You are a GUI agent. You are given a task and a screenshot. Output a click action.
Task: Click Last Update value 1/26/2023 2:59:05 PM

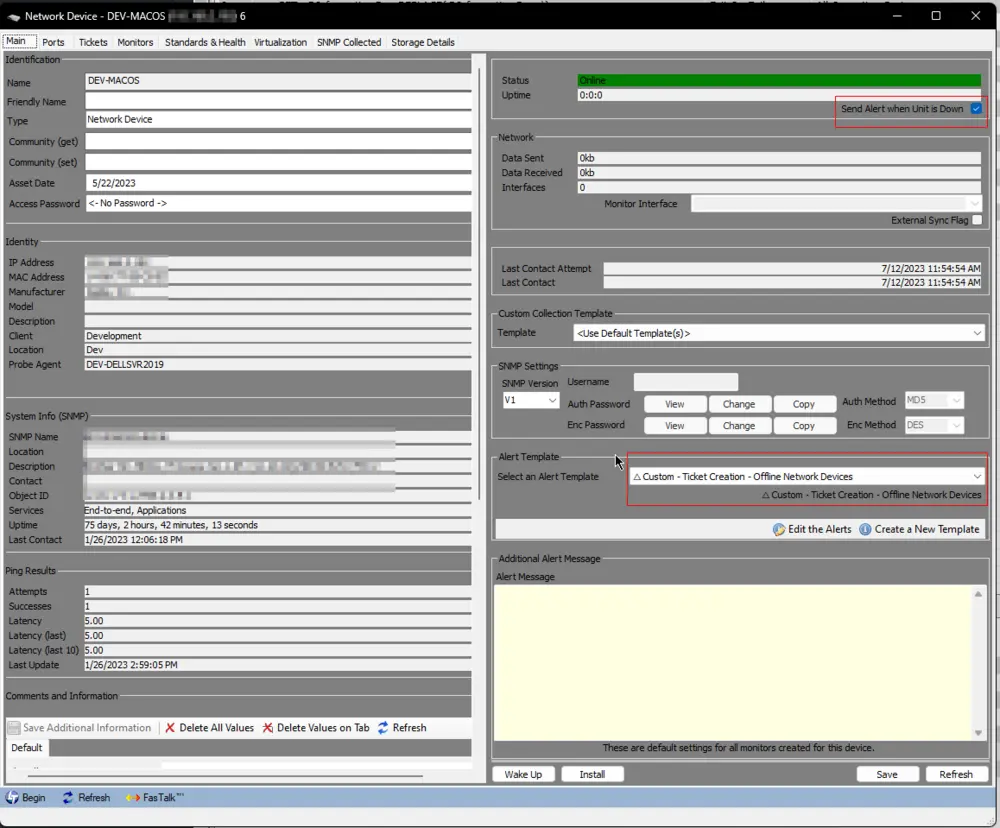(x=131, y=665)
